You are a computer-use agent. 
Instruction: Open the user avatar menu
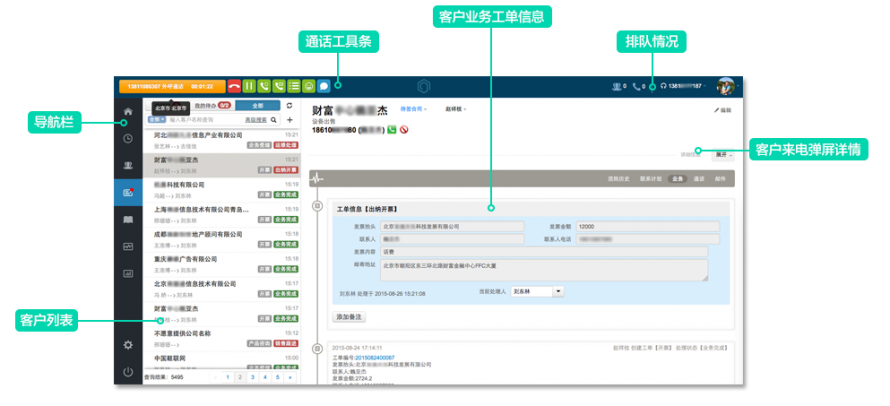tap(726, 86)
